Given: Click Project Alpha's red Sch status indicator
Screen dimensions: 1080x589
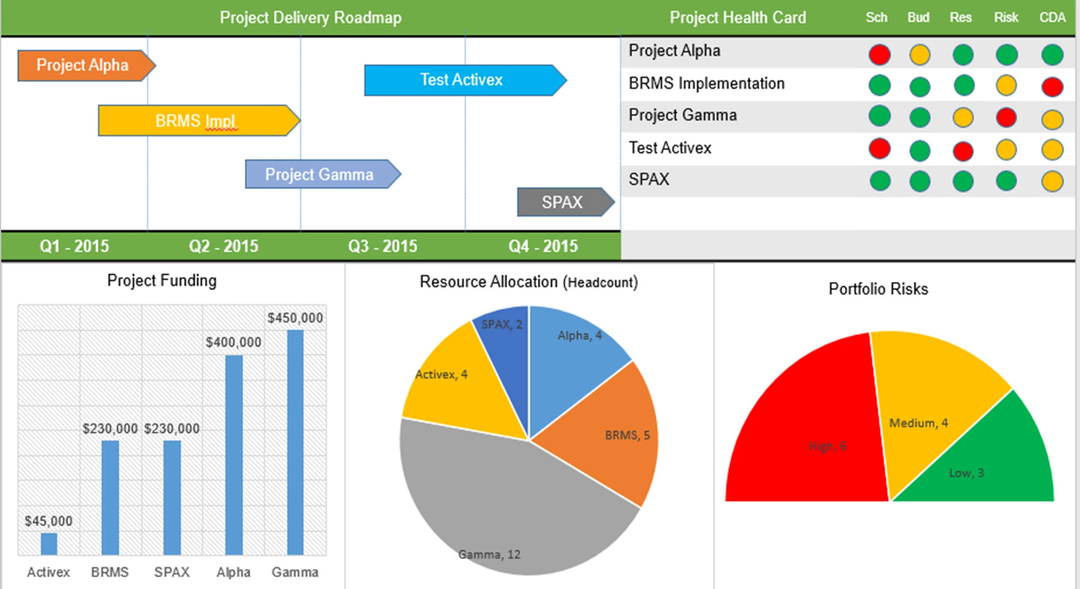Looking at the screenshot, I should (x=880, y=54).
